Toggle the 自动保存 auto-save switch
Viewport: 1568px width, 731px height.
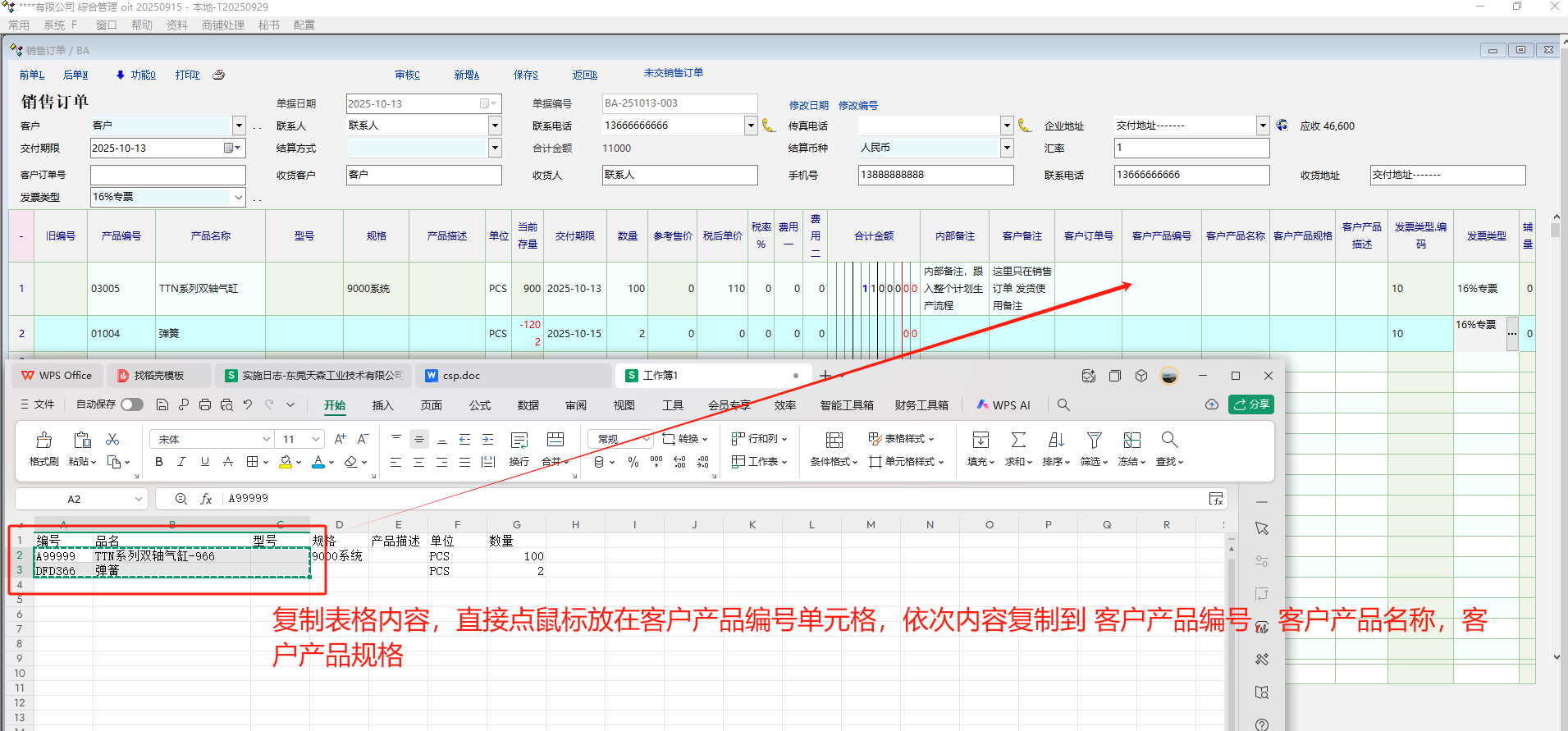click(x=131, y=404)
